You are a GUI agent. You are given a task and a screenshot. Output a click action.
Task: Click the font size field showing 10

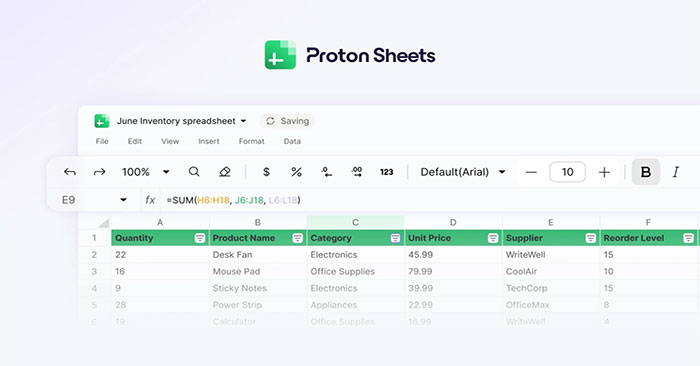tap(567, 172)
